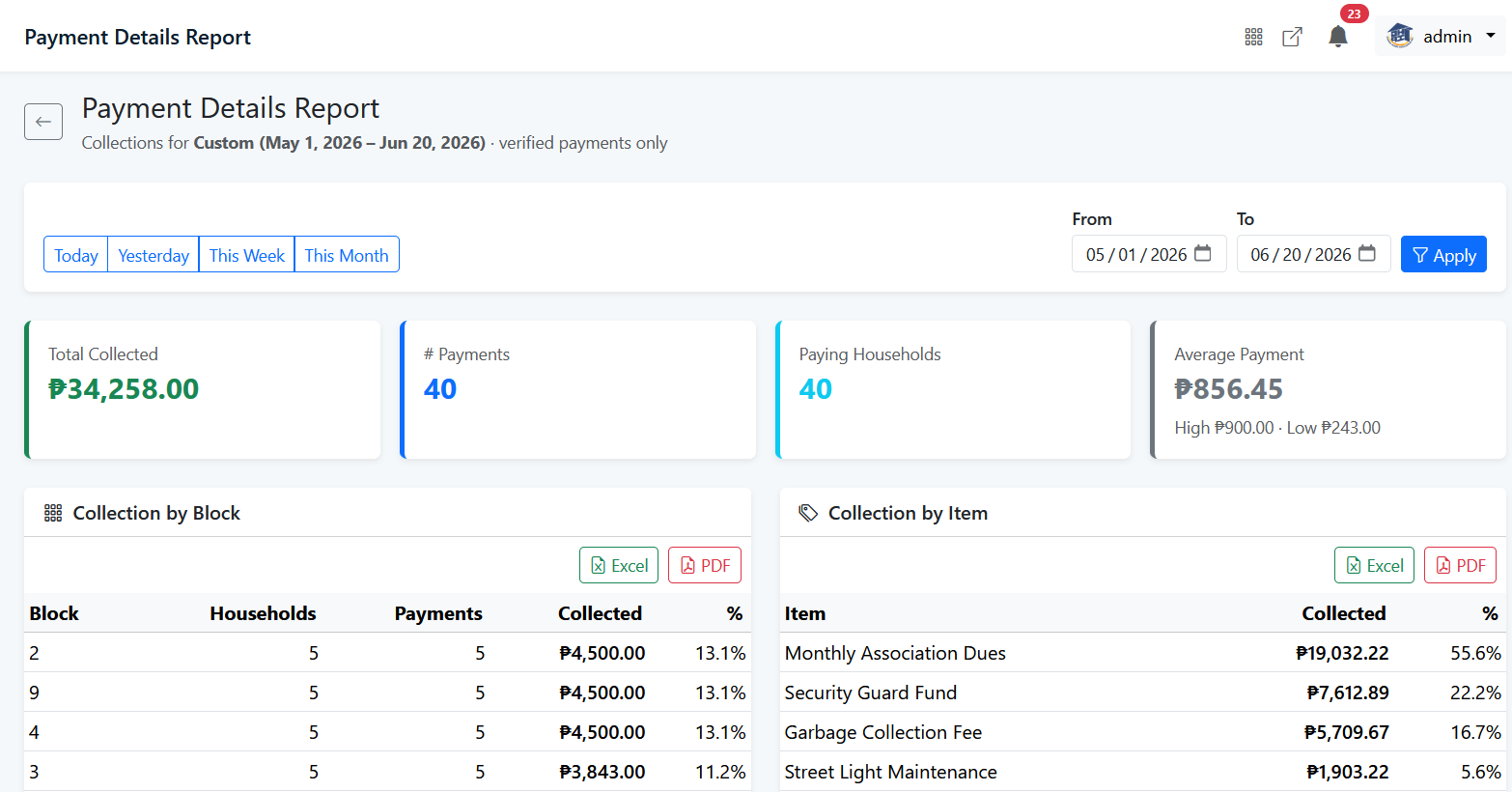This screenshot has width=1512, height=792.
Task: Click the Payment Details Report heading
Action: point(230,108)
